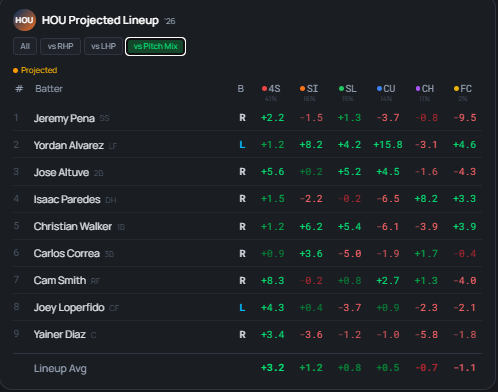
Task: Open Carlos Correa player row
Action: 247,253
